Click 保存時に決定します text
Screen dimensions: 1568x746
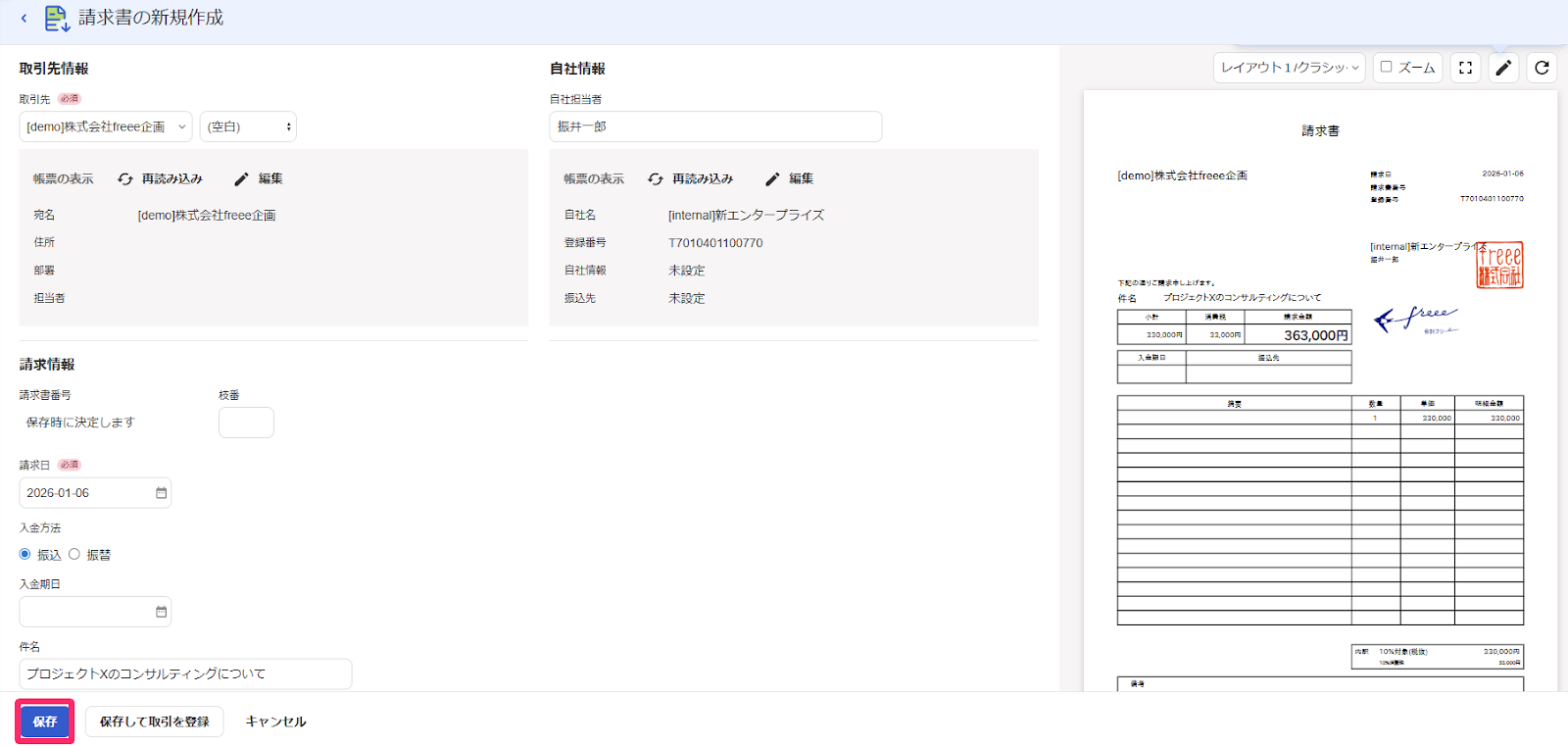pos(80,423)
